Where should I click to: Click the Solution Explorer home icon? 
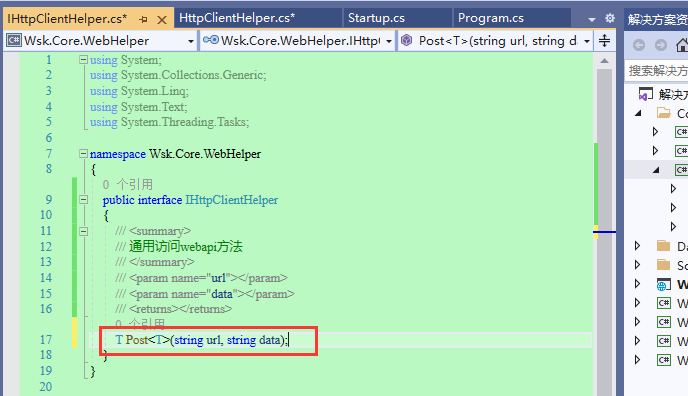coord(682,45)
